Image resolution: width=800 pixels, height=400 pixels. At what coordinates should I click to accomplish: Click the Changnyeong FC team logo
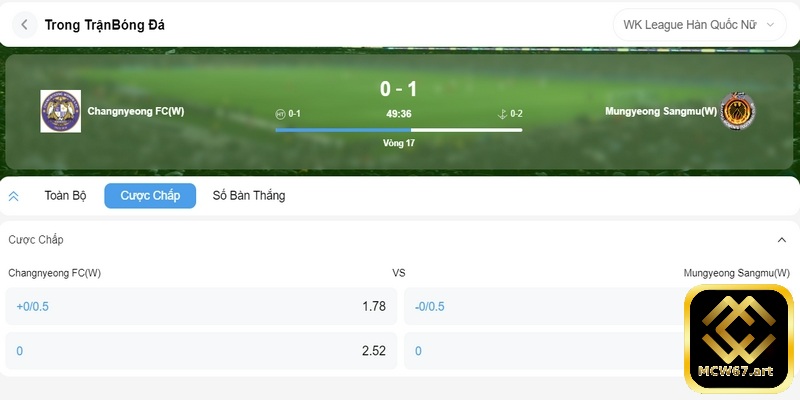click(60, 111)
